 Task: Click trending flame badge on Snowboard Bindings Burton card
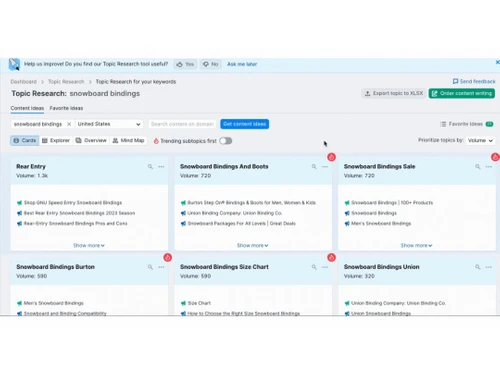click(168, 257)
